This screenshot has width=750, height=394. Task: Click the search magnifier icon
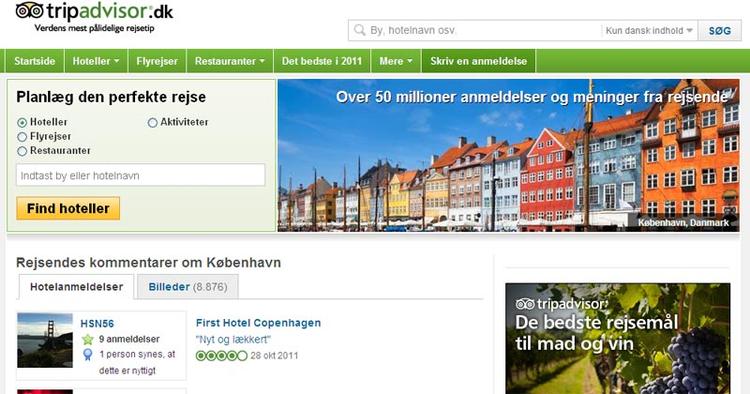click(359, 30)
